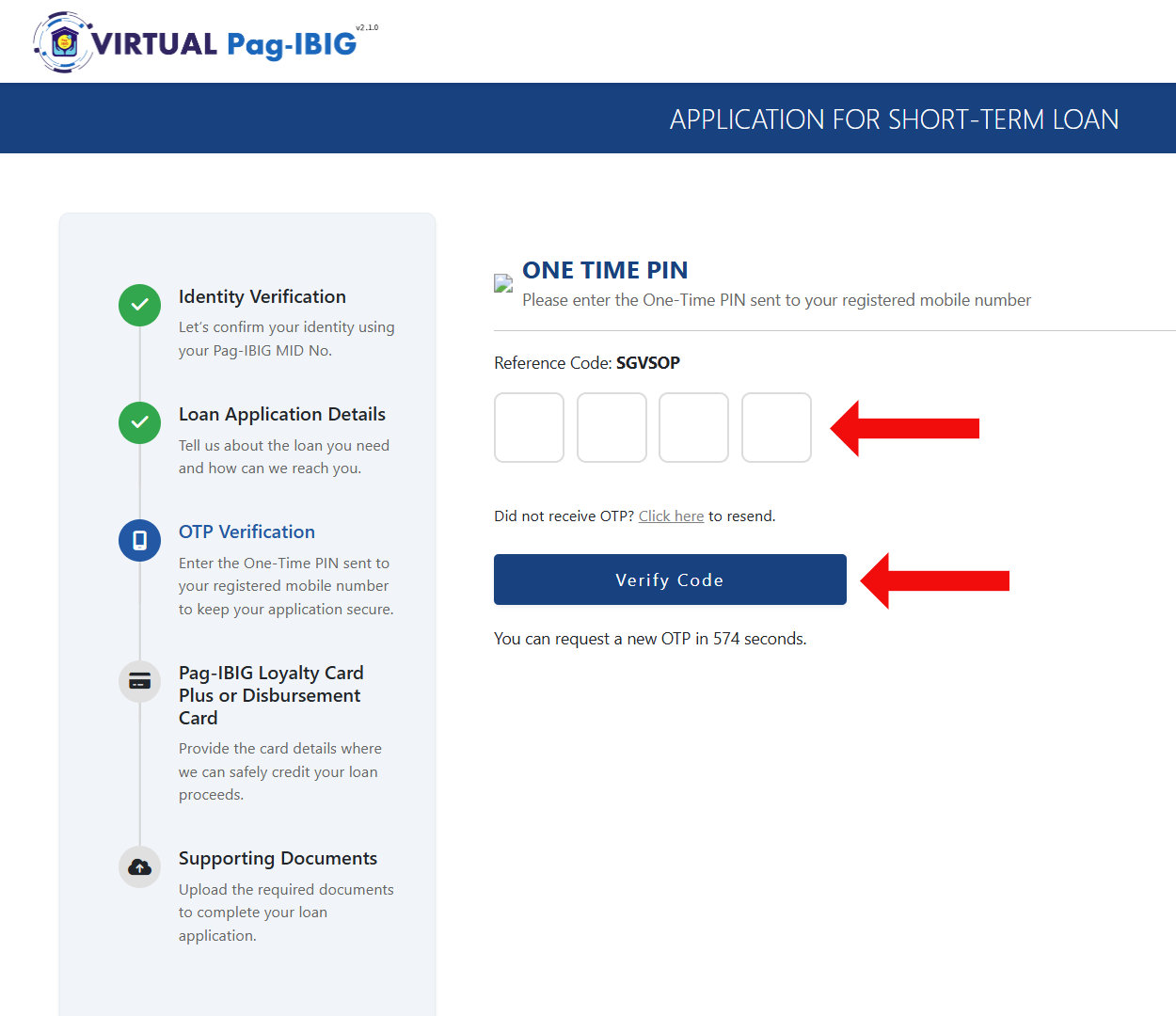Click 'Let's confirm your identity' description text
This screenshot has width=1176, height=1016.
pos(287,339)
